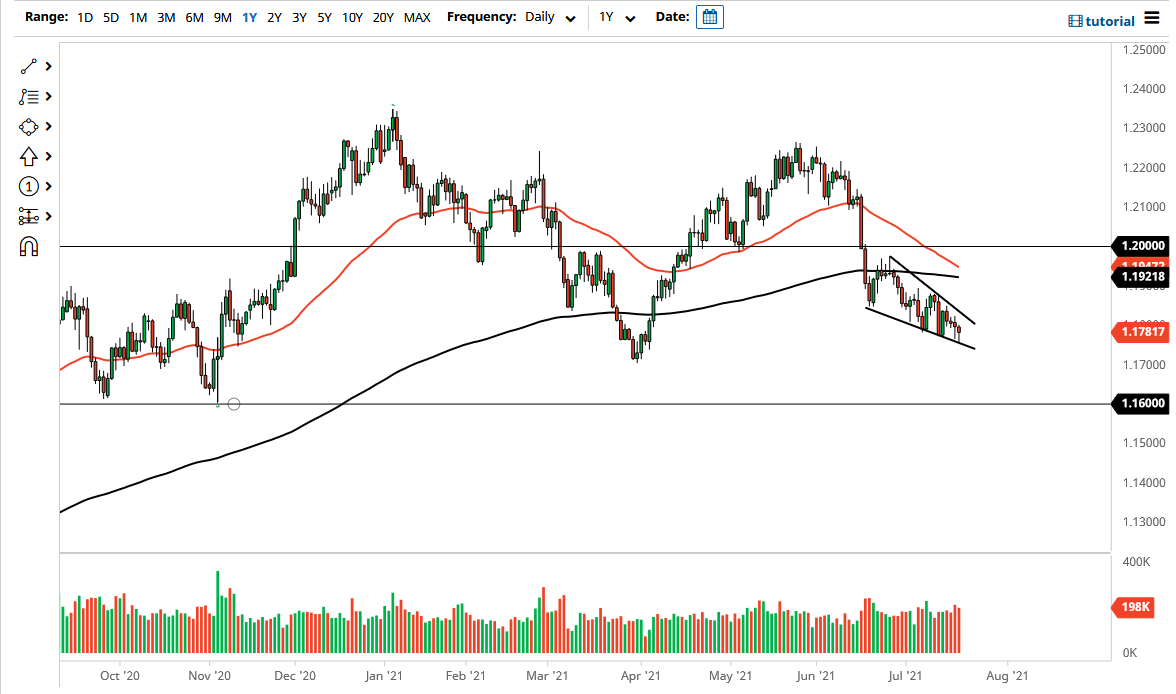Select the ellipse shape tool
Screen dimensions: 1176x694
pyautogui.click(x=29, y=126)
